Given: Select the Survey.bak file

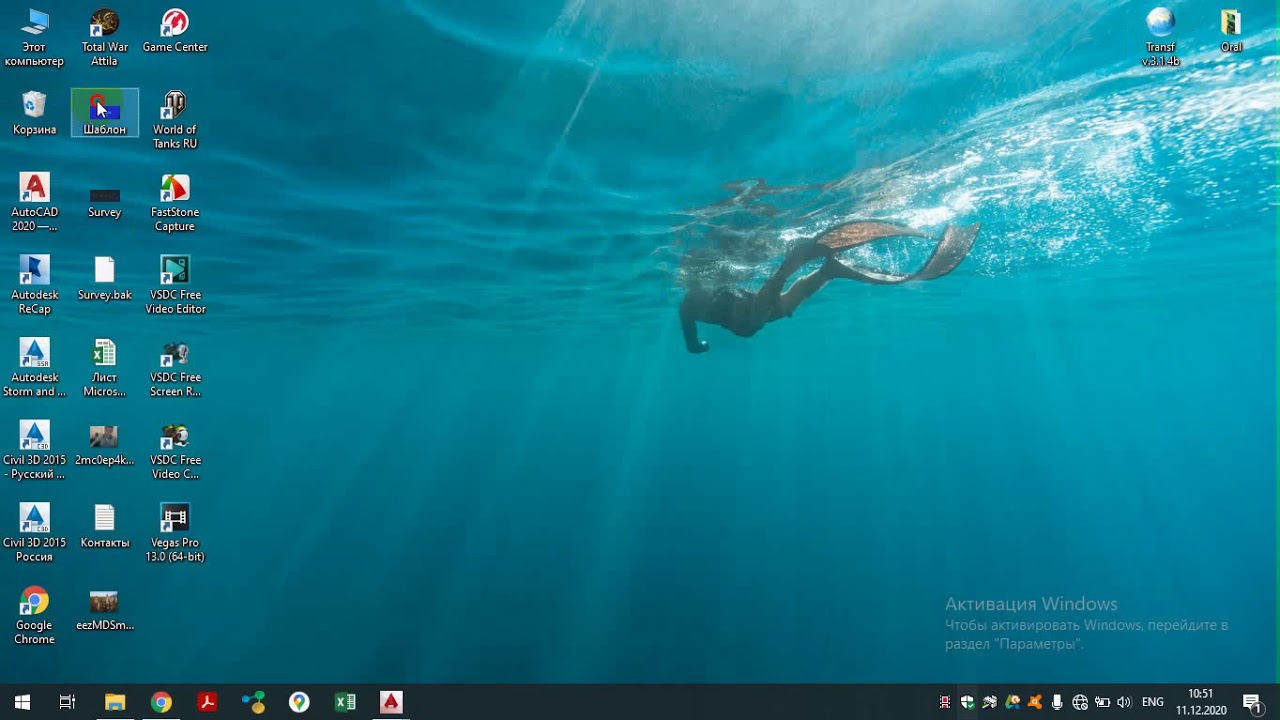Looking at the screenshot, I should coord(104,279).
